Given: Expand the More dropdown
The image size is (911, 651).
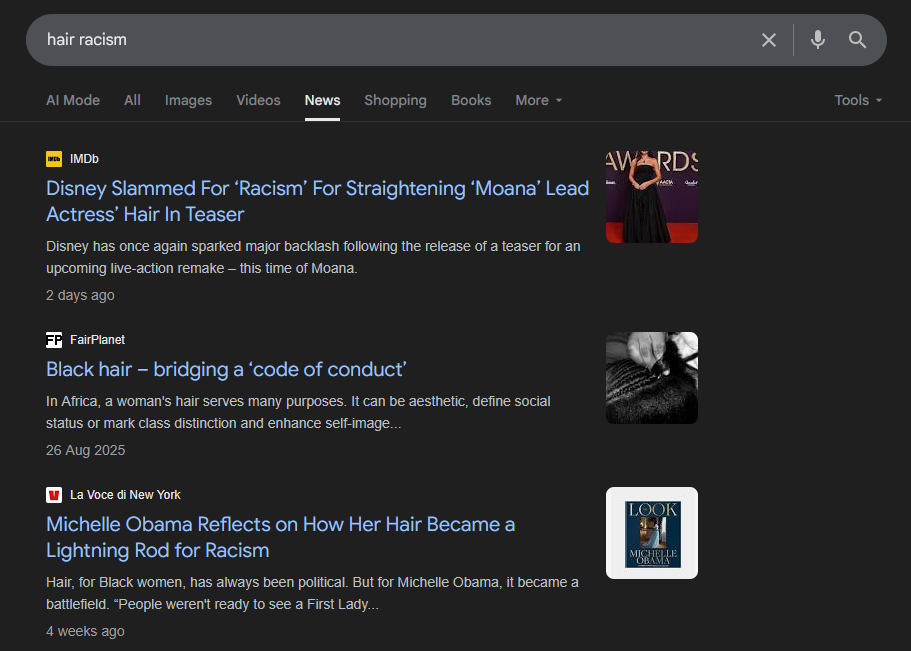Looking at the screenshot, I should (539, 100).
